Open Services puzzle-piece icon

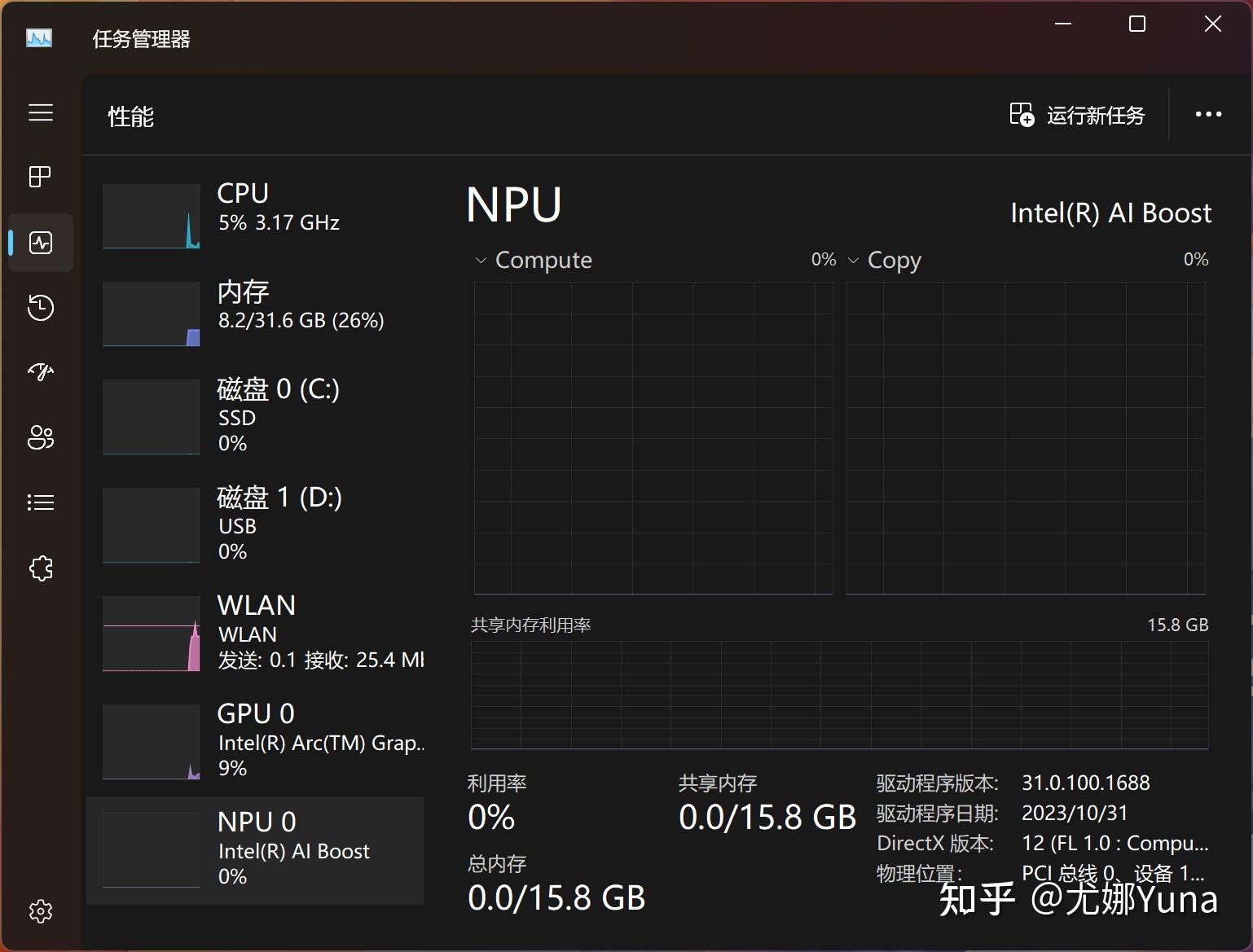pos(41,568)
